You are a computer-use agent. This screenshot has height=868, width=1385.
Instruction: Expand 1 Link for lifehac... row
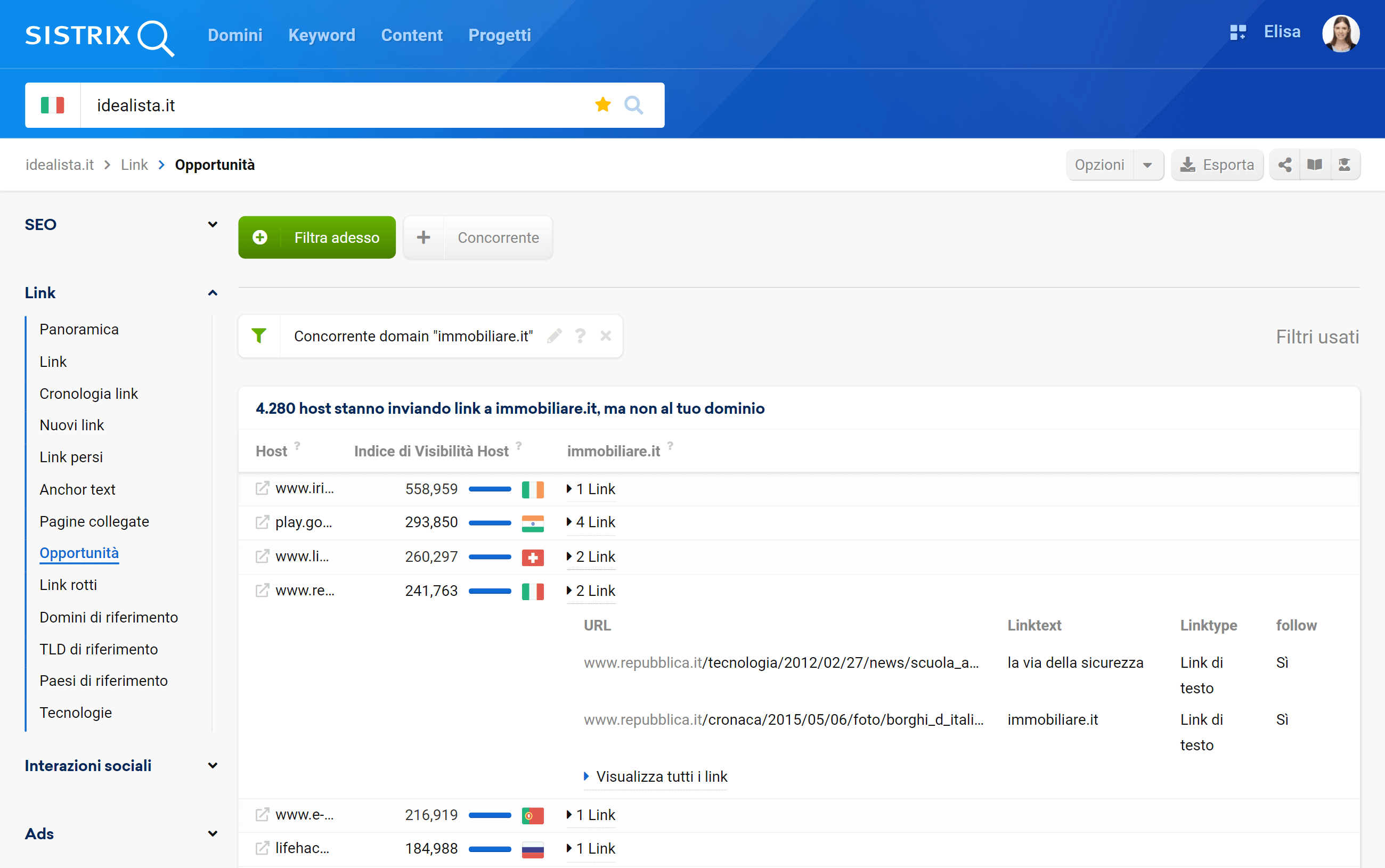click(591, 848)
